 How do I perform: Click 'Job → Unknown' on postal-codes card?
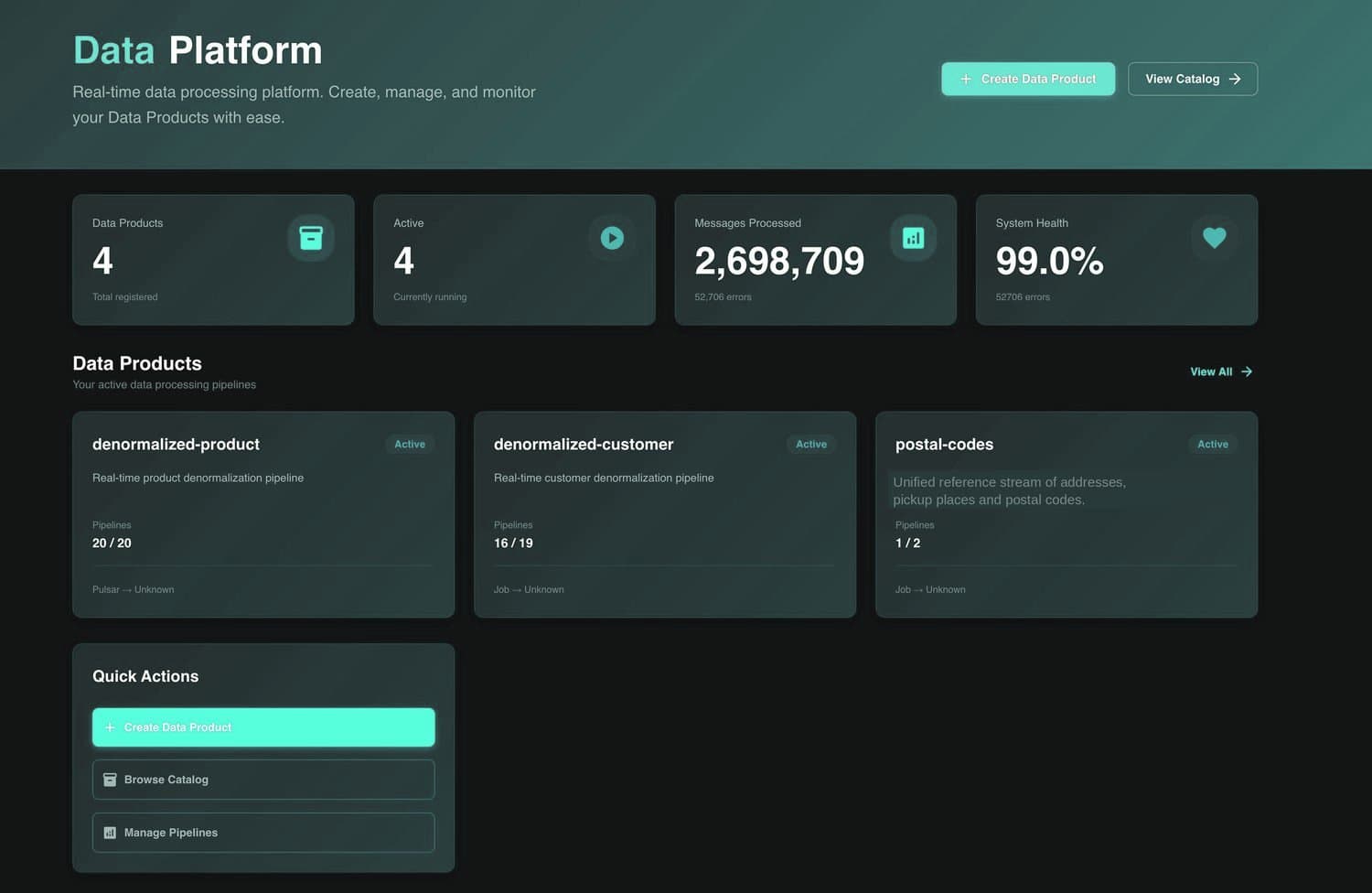[x=930, y=590]
